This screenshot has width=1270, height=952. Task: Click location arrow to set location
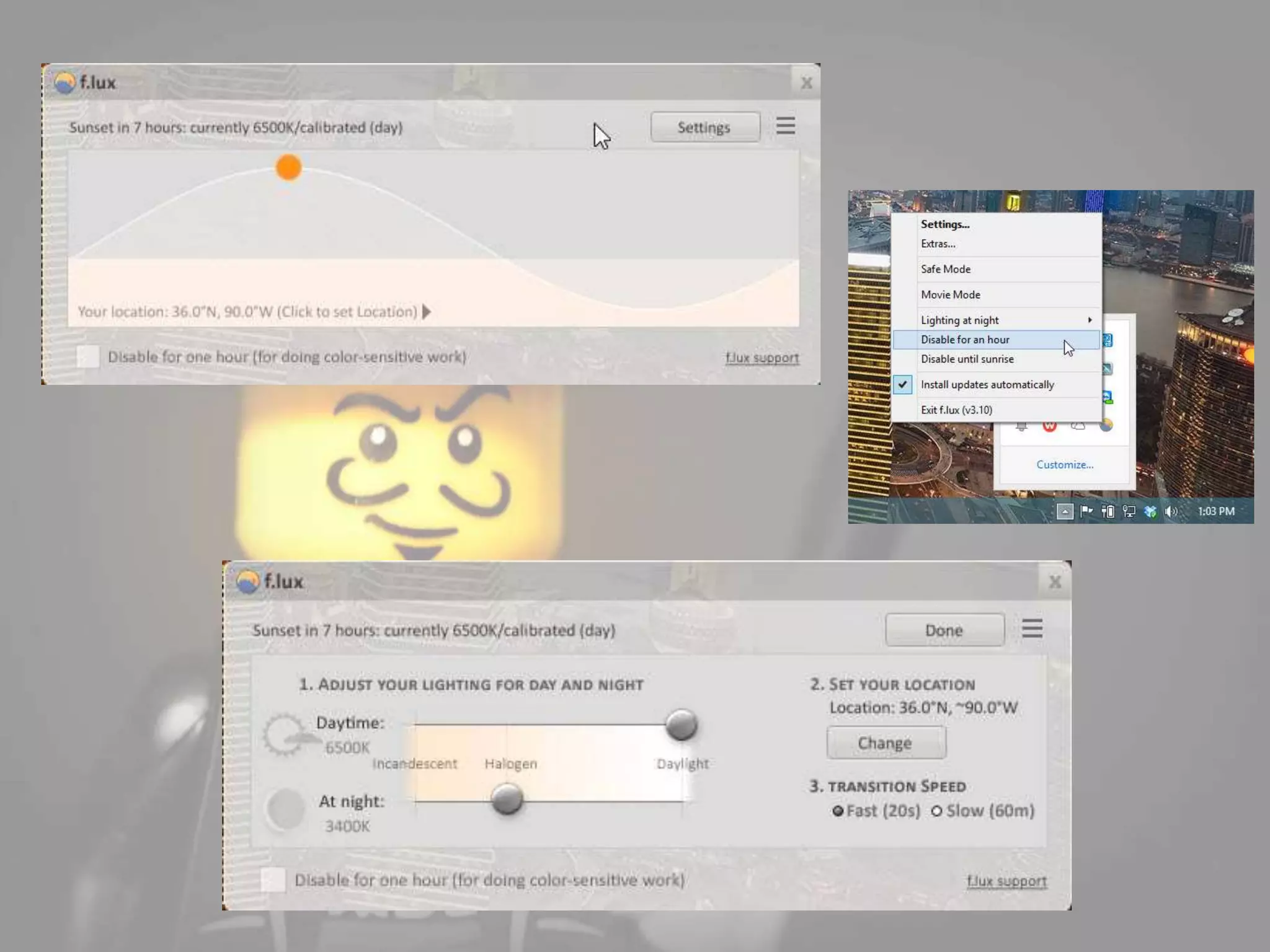point(426,311)
